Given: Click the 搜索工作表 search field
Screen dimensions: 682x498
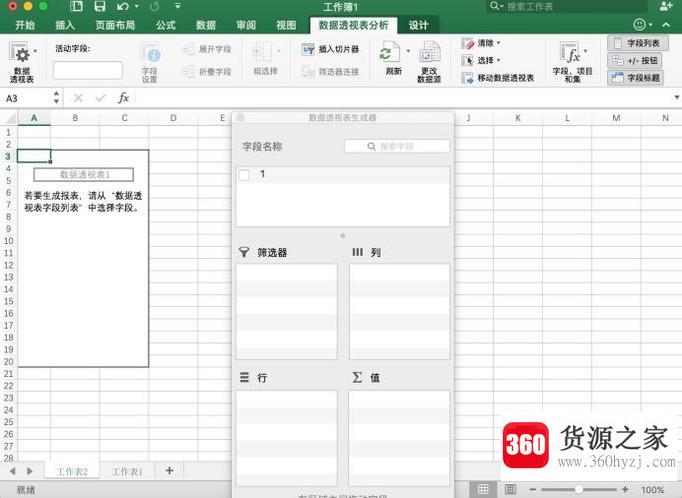Looking at the screenshot, I should click(x=567, y=7).
